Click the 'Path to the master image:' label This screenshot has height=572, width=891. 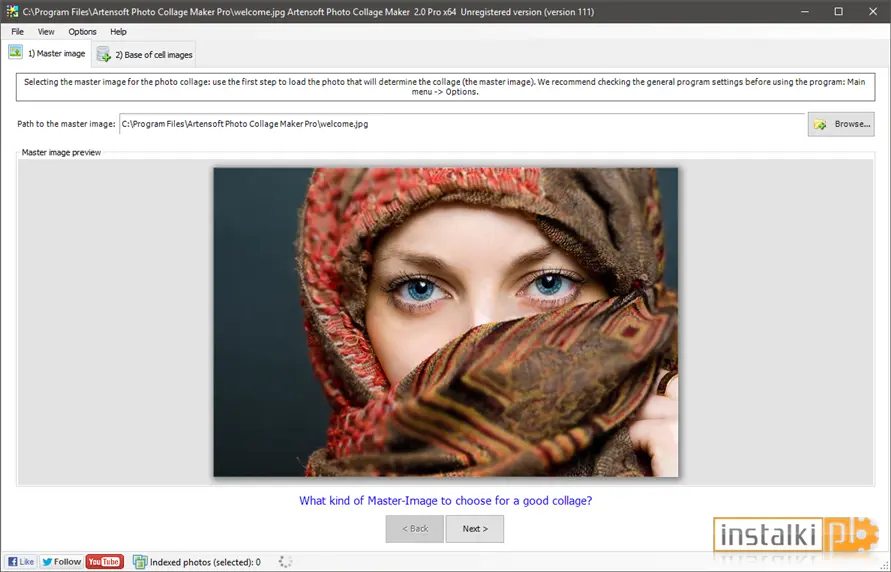point(66,124)
